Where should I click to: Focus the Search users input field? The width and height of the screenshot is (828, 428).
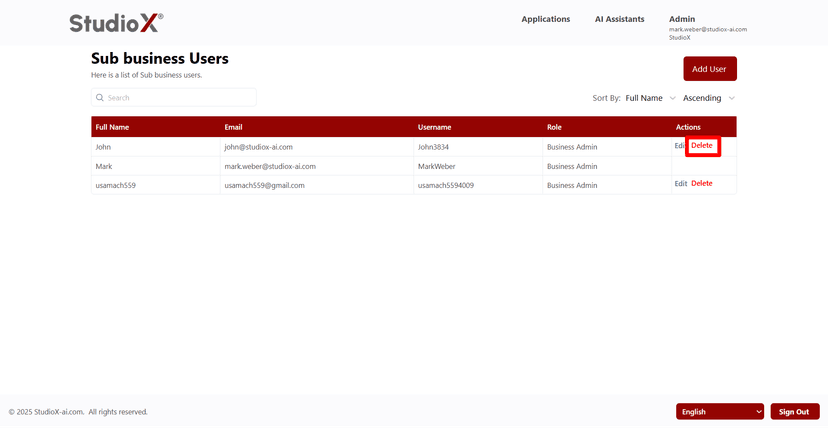pos(178,98)
